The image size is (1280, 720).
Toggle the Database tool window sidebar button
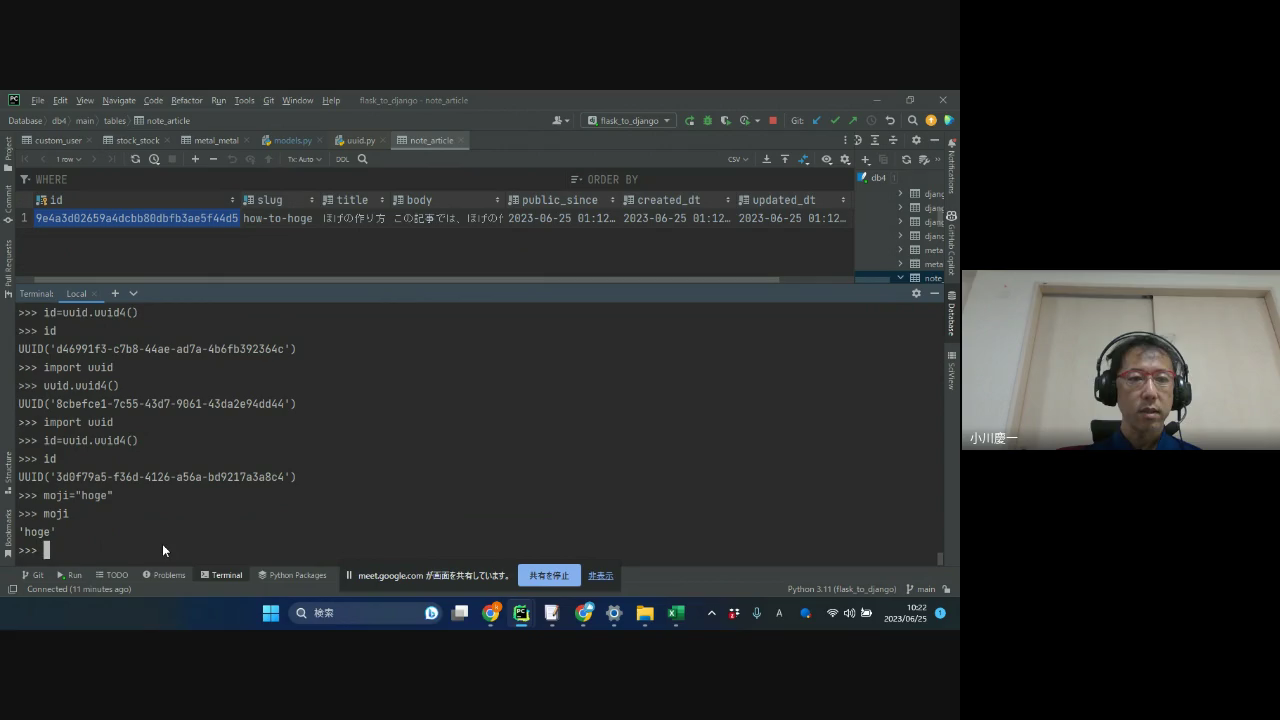pyautogui.click(x=951, y=313)
